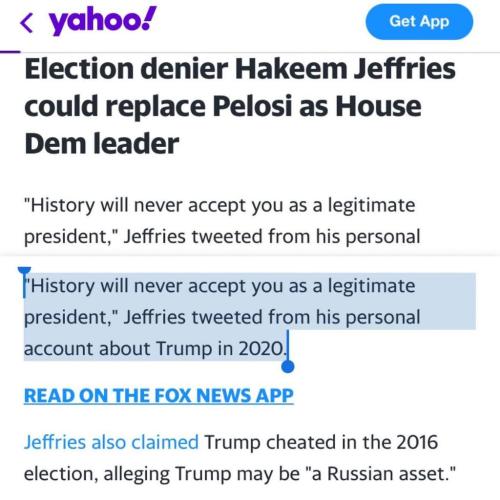Screen dimensions: 500x500
Task: Tap the selection end handle
Action: [288, 366]
